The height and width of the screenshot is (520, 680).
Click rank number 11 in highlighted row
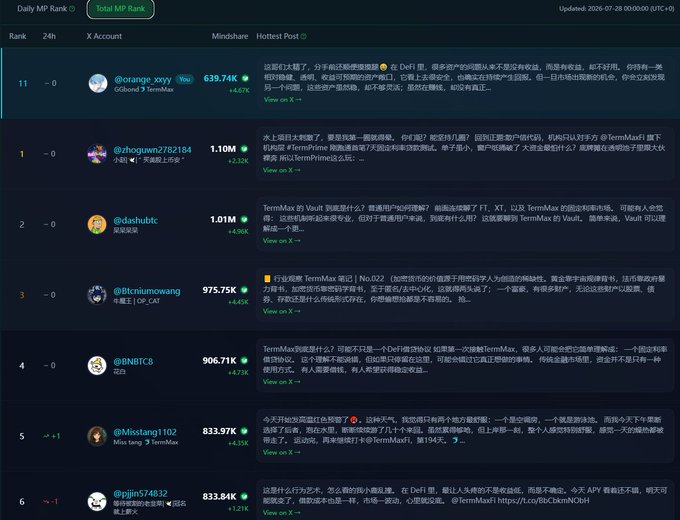(23, 83)
